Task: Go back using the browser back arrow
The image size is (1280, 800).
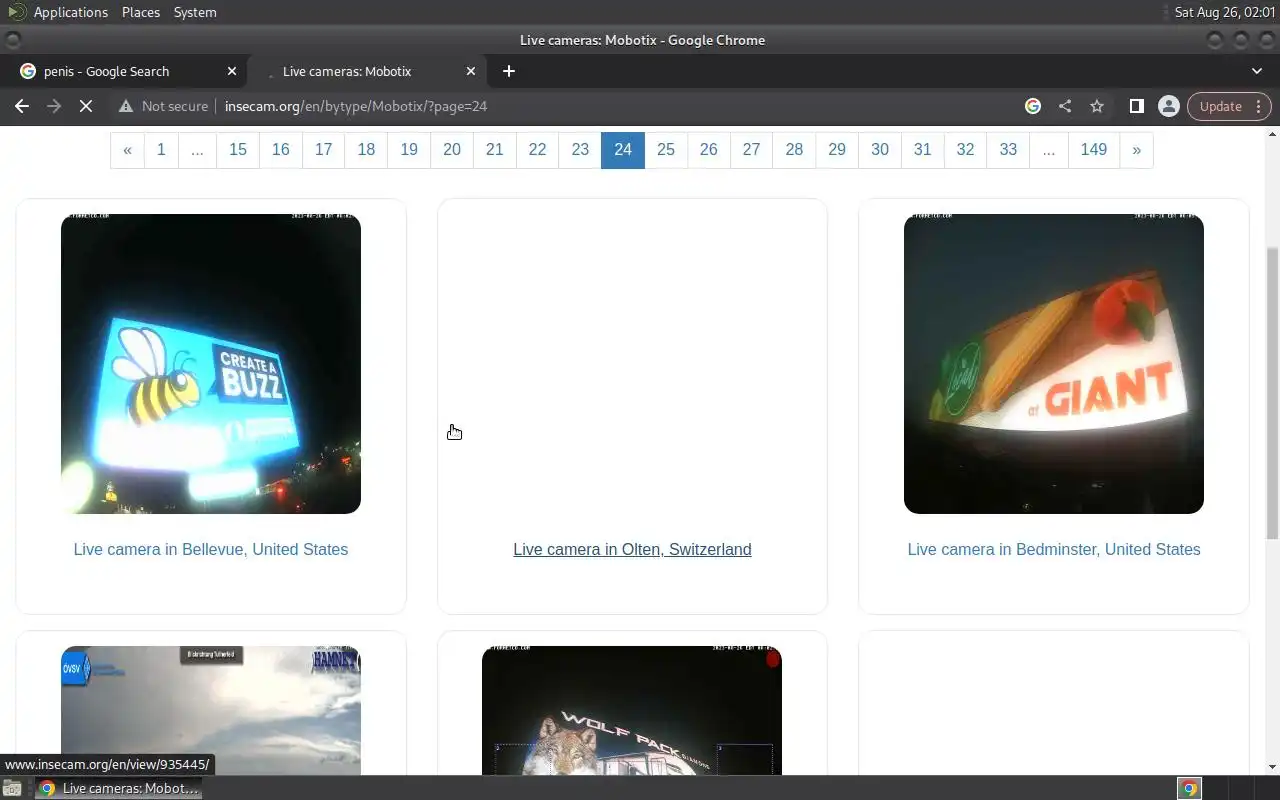Action: (x=22, y=106)
